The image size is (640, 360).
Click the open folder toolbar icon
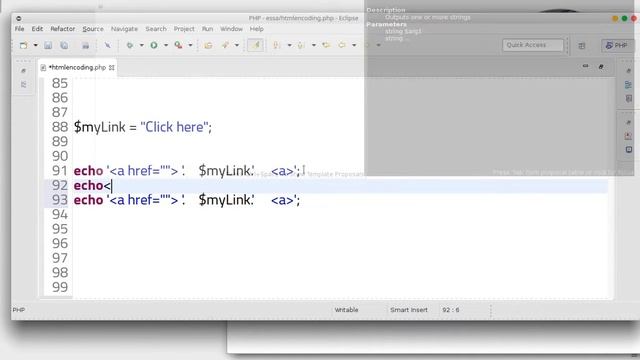click(209, 45)
